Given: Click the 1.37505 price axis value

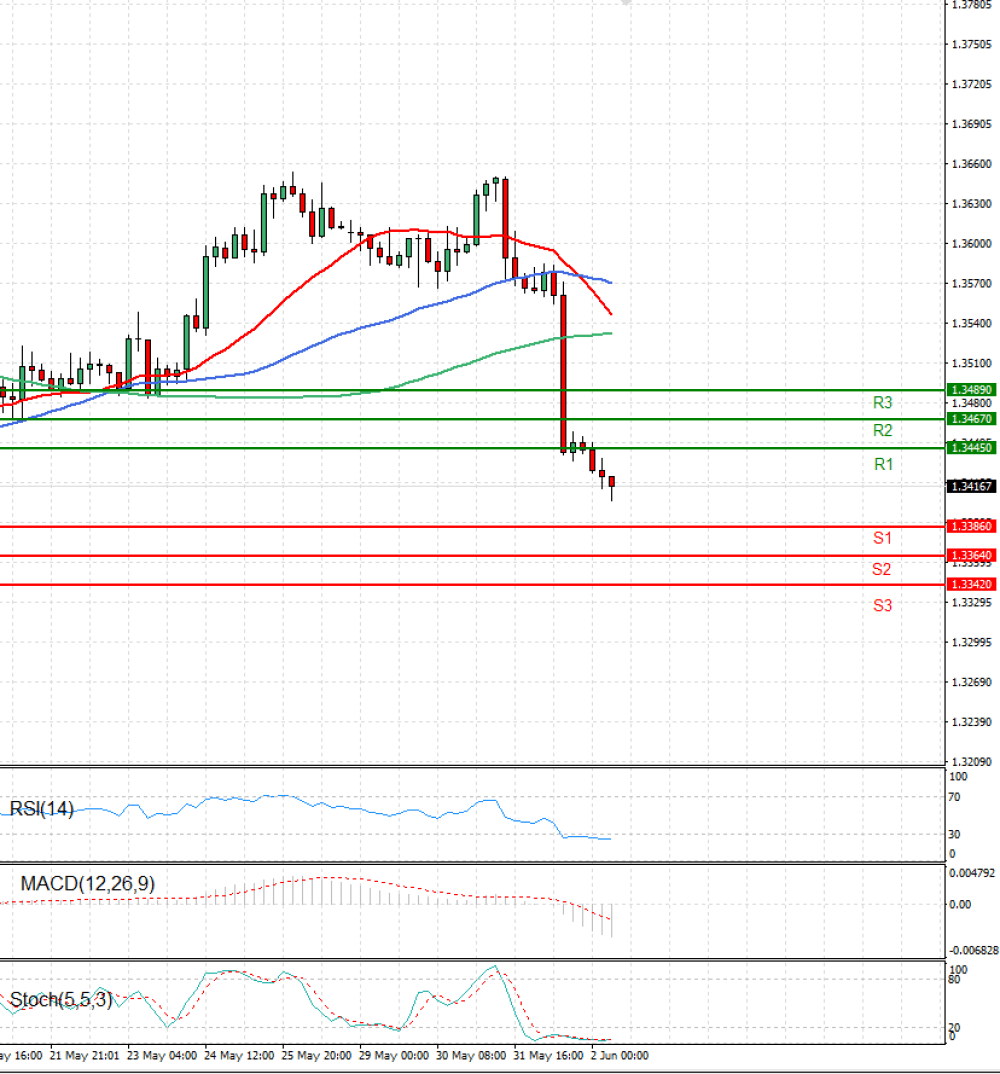Looking at the screenshot, I should (x=972, y=45).
